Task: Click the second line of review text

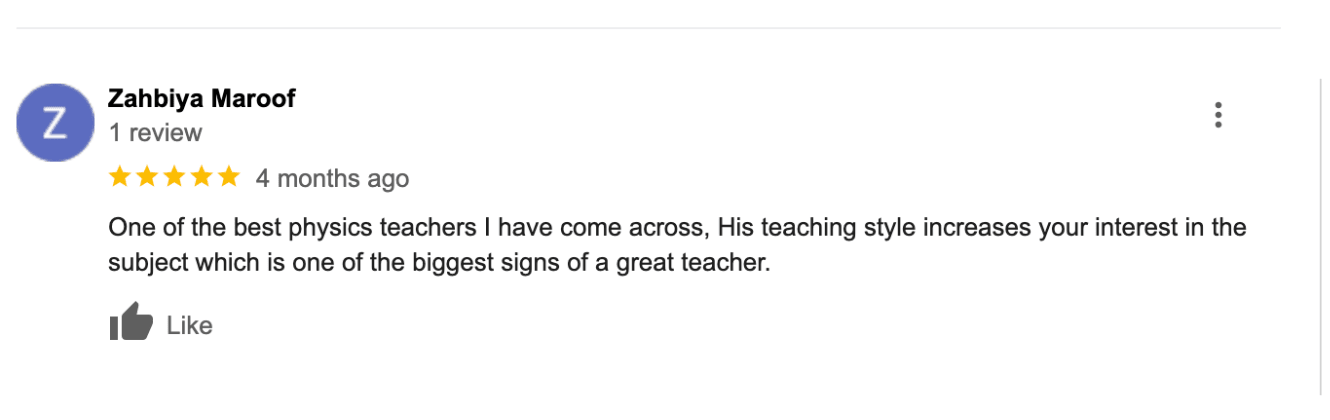Action: click(440, 263)
